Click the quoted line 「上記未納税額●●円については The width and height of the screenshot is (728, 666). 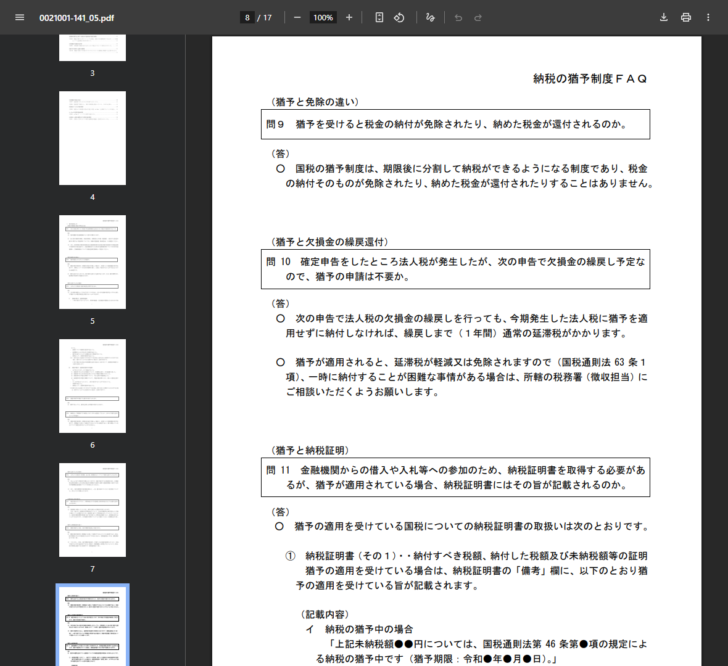tap(487, 644)
